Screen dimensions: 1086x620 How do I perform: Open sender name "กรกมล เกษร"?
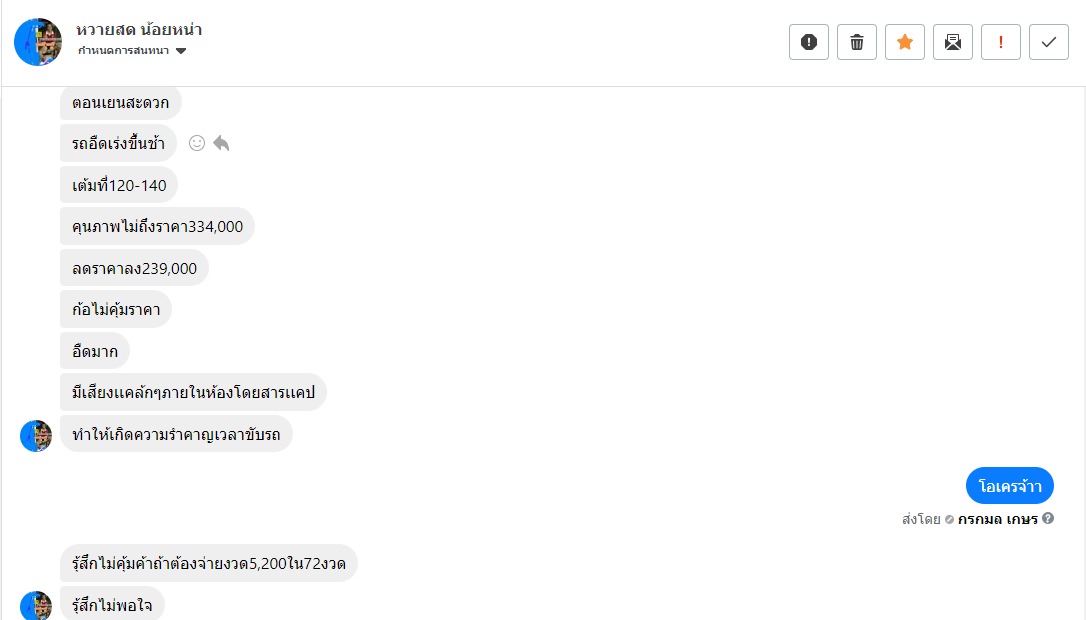[x=997, y=519]
